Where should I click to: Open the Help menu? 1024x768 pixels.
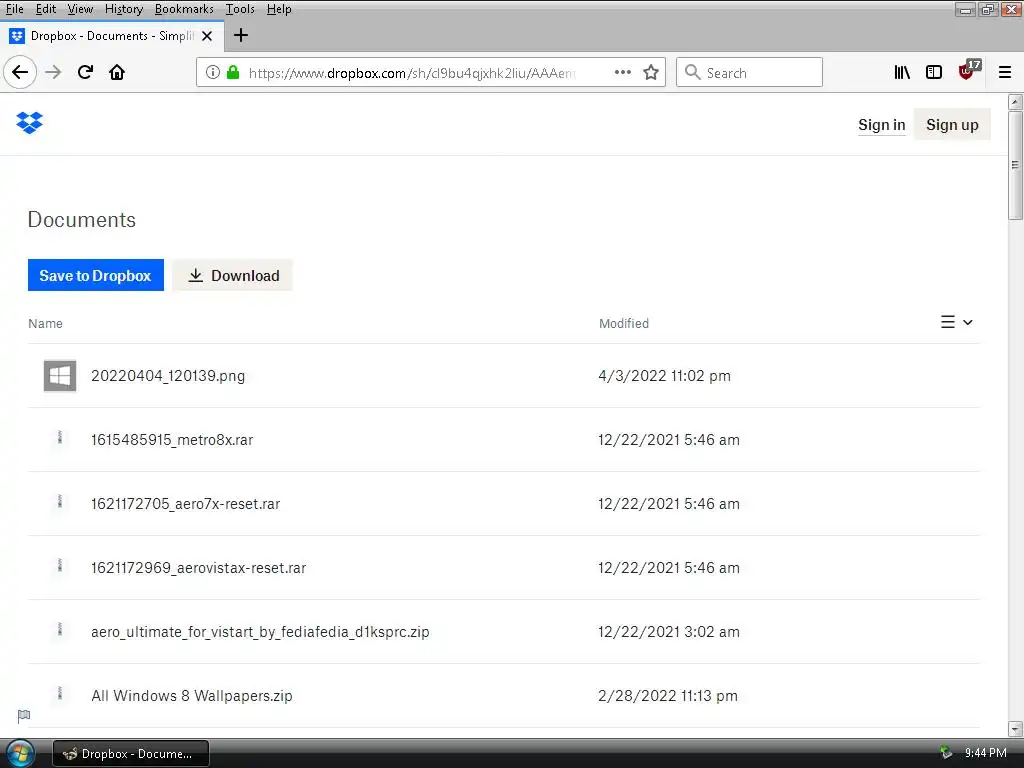279,9
